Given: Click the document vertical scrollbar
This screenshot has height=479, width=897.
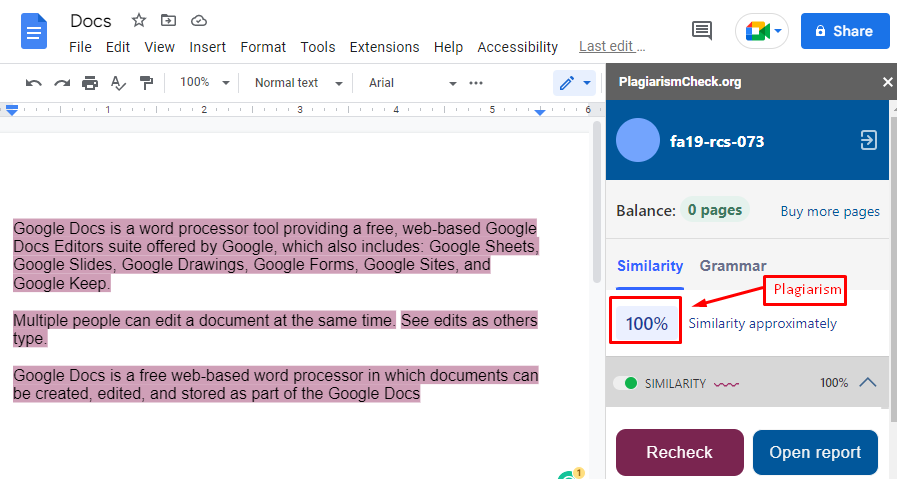Looking at the screenshot, I should pyautogui.click(x=597, y=201).
